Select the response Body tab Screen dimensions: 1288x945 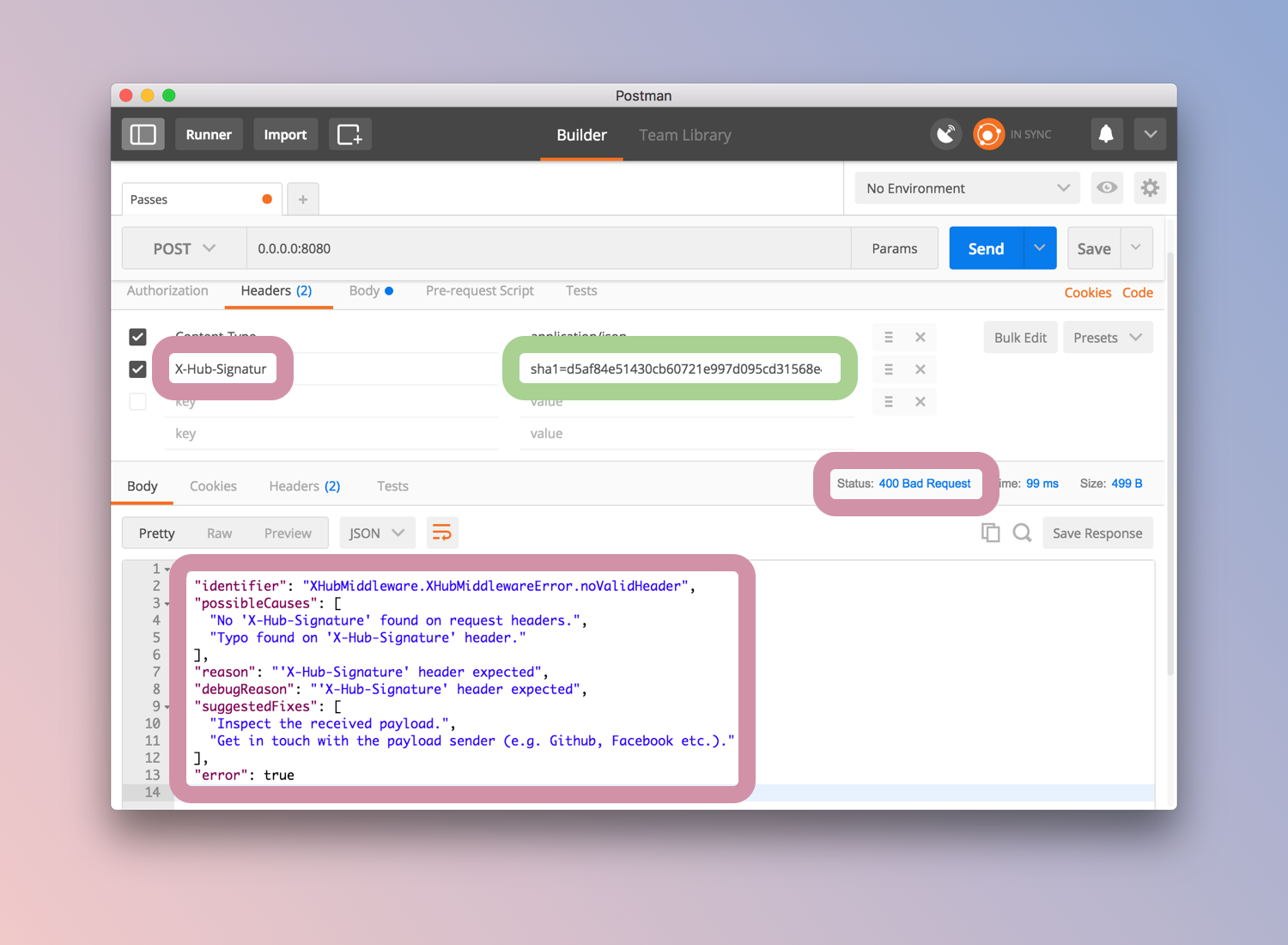pos(143,485)
